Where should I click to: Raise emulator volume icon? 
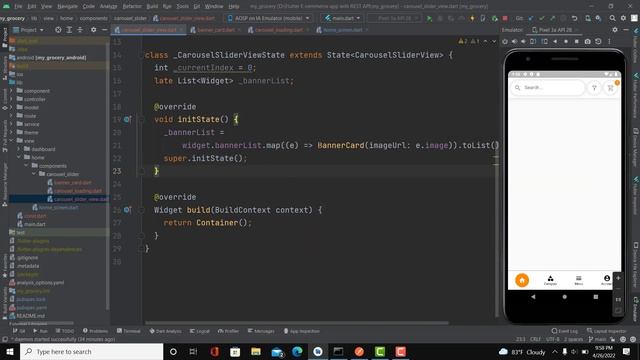[514, 42]
